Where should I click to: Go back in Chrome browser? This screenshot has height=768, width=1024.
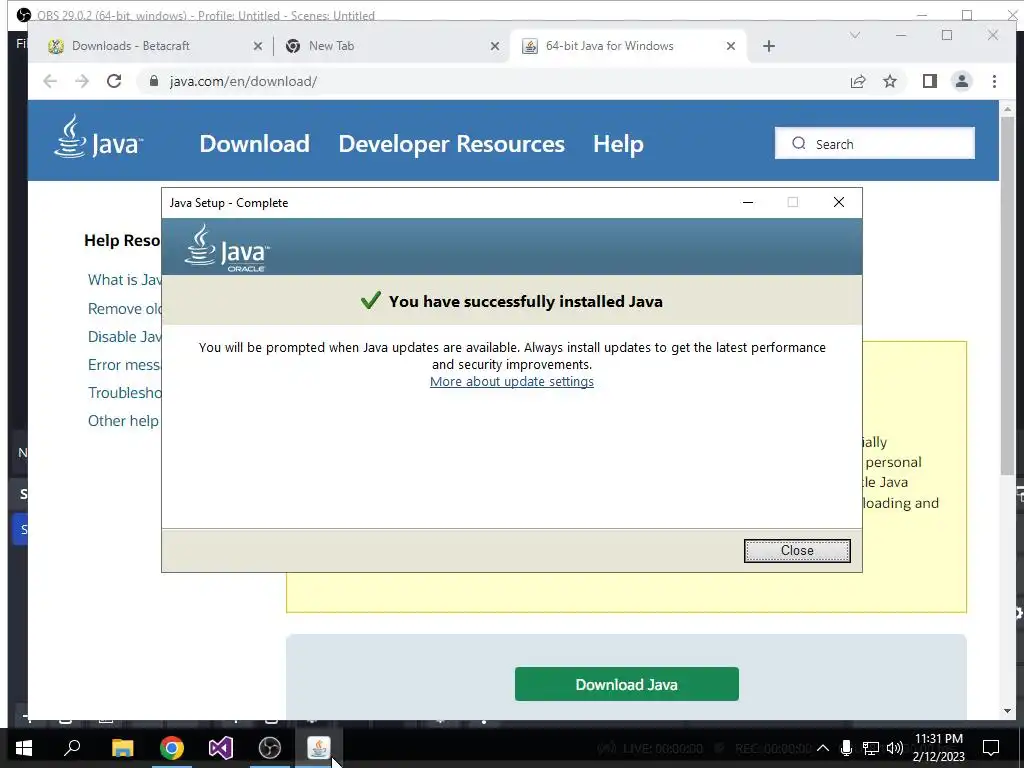click(50, 81)
